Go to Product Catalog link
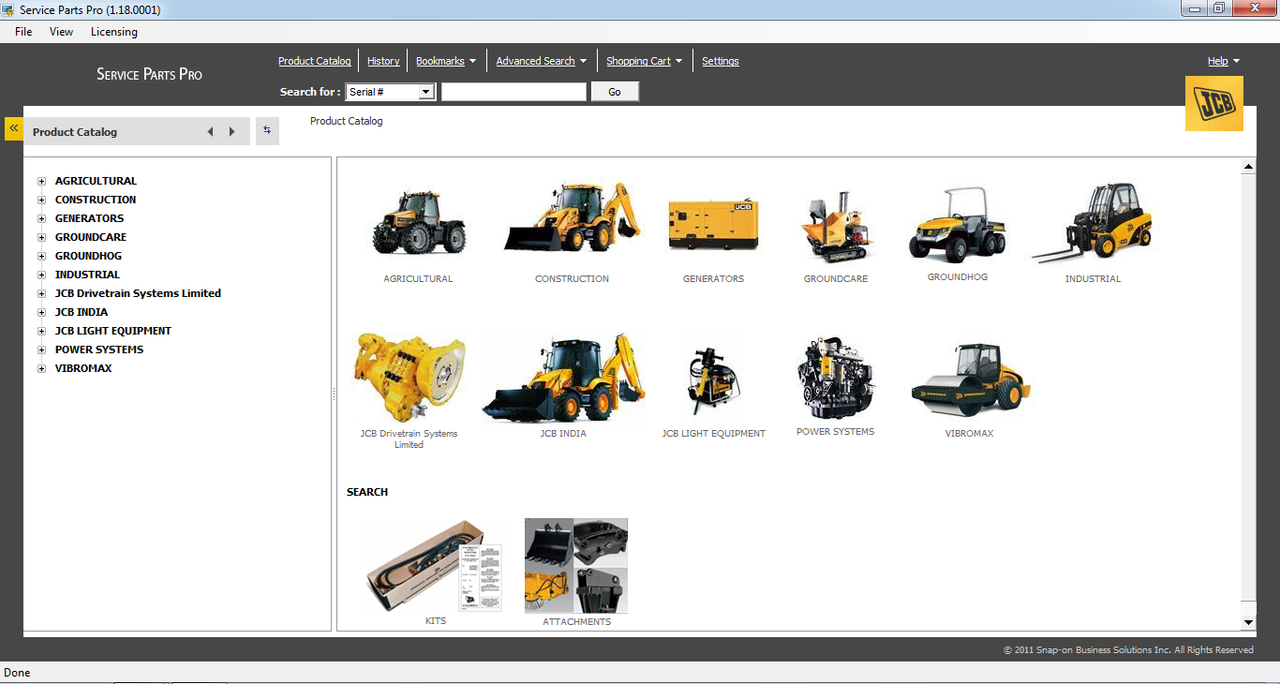Screen dimensions: 1280x684 coord(314,61)
